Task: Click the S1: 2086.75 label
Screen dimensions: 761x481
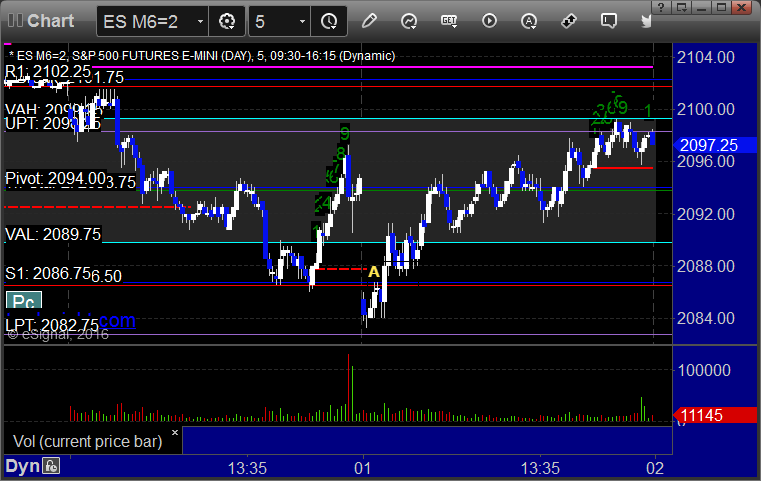Action: click(x=48, y=273)
